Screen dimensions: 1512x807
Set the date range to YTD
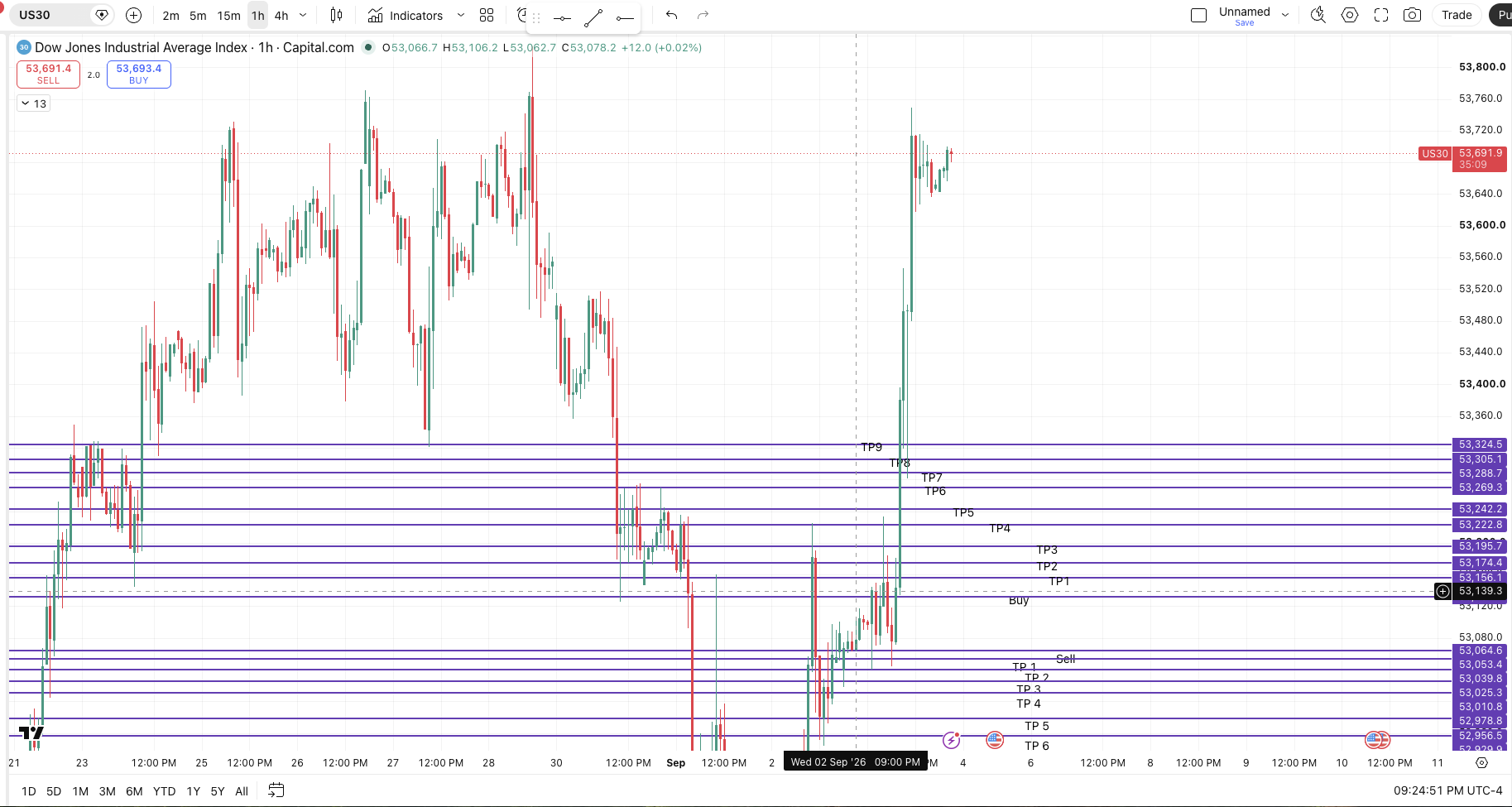(164, 791)
